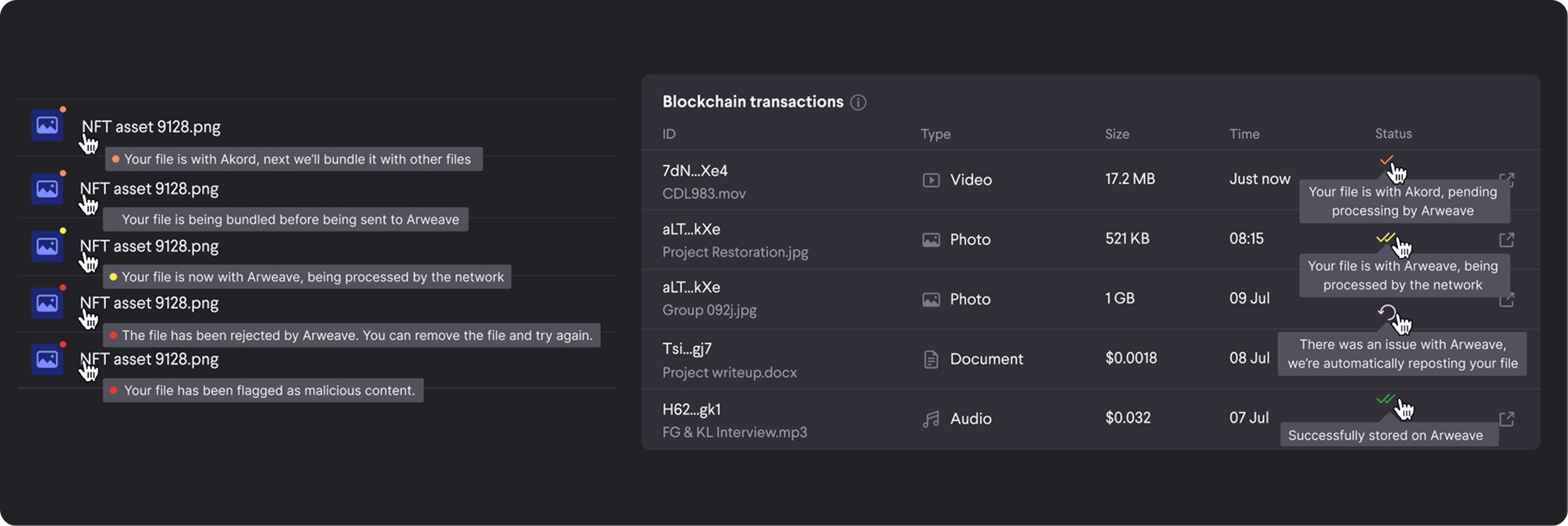Select transaction H62...gk1

(691, 409)
